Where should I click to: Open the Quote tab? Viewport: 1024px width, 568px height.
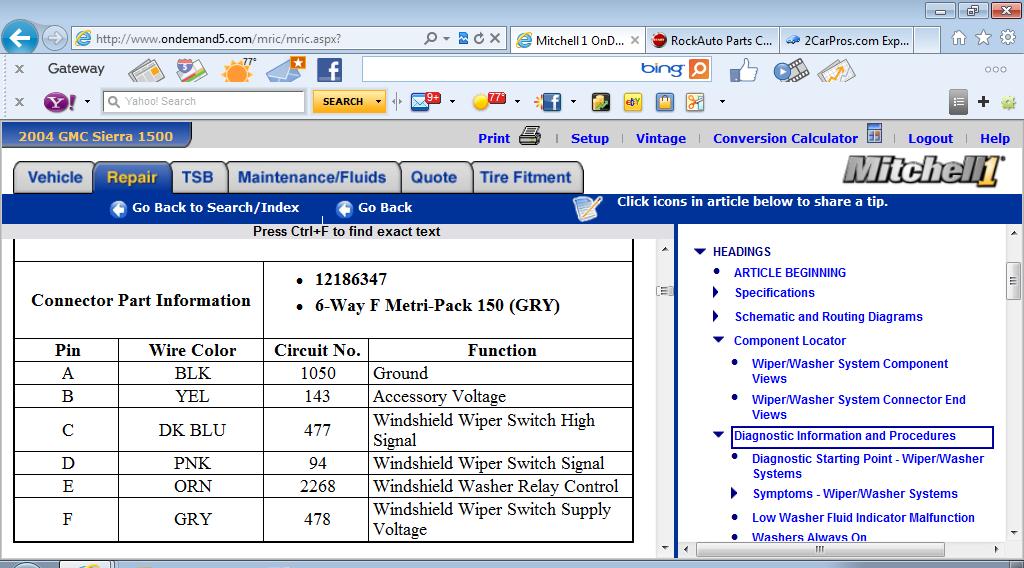pos(434,178)
